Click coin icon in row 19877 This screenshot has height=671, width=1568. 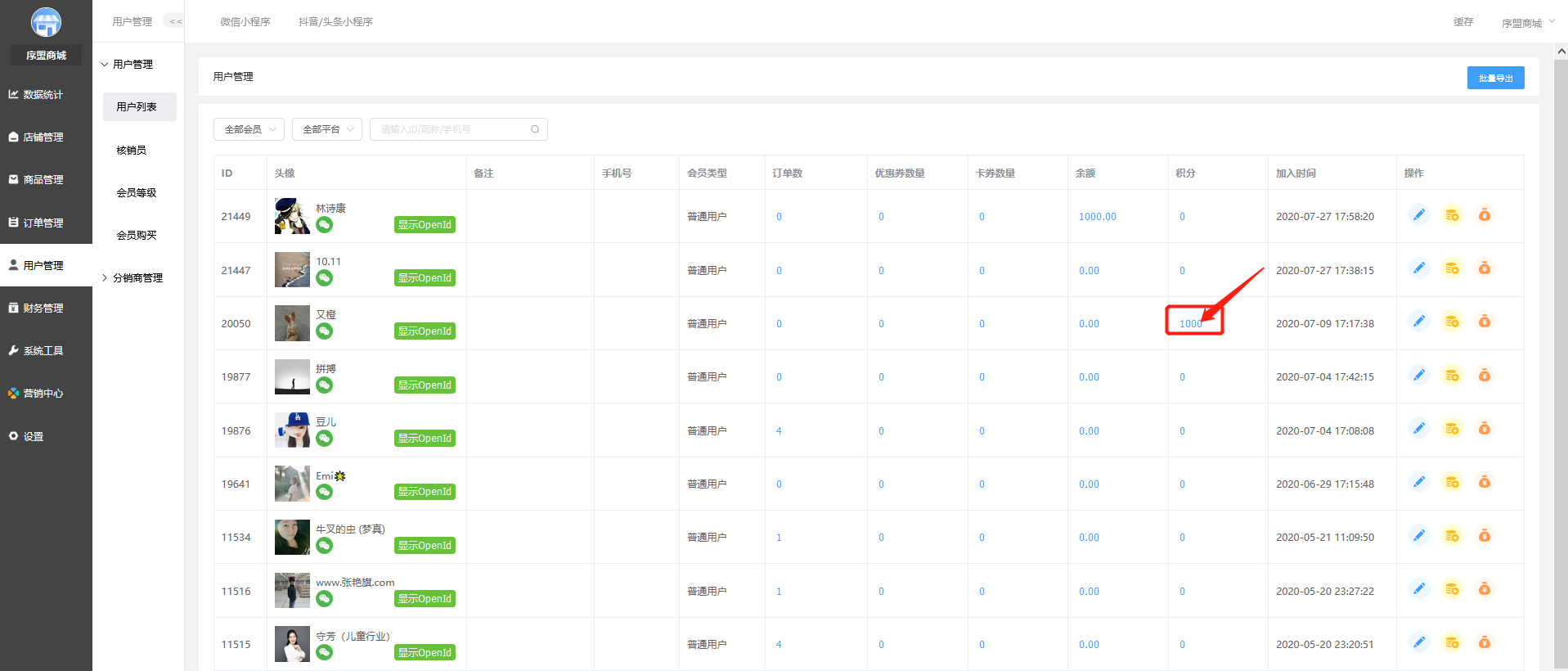tap(1452, 376)
